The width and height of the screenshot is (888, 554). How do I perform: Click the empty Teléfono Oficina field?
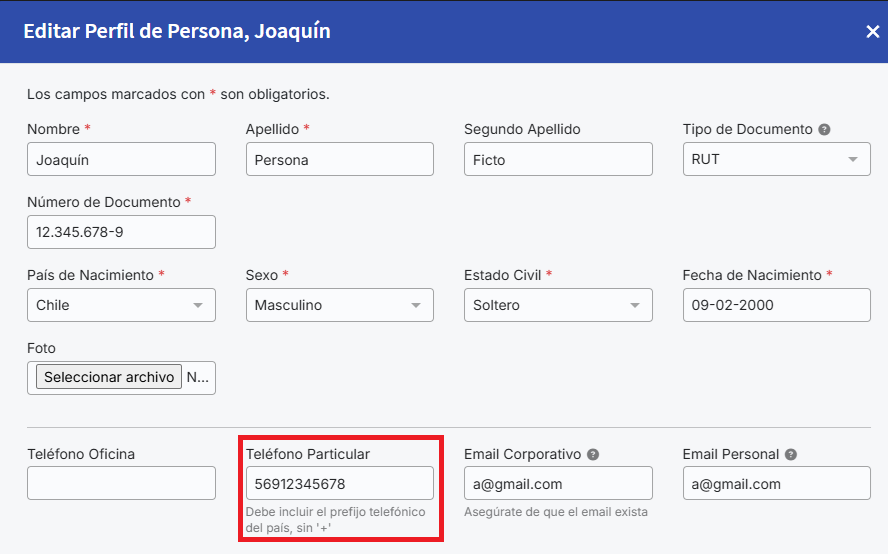tap(121, 483)
